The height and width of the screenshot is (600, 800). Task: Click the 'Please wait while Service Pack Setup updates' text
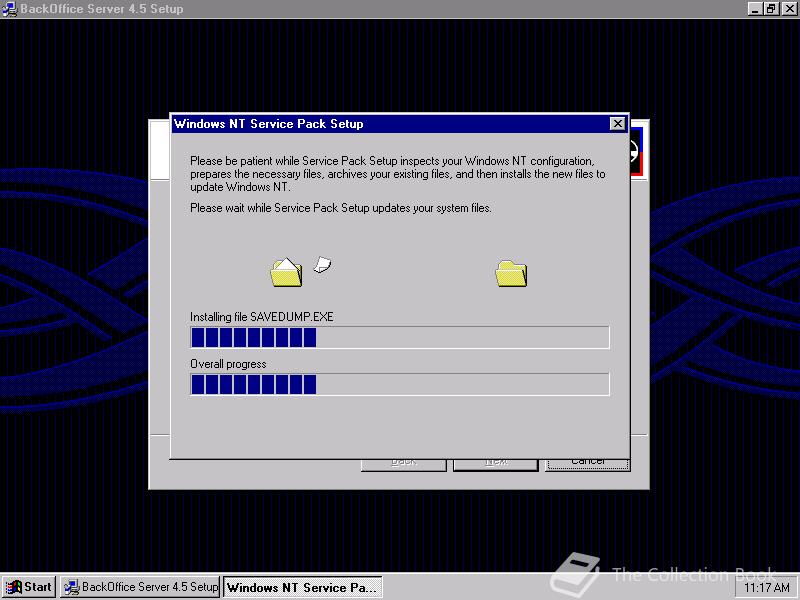[341, 208]
